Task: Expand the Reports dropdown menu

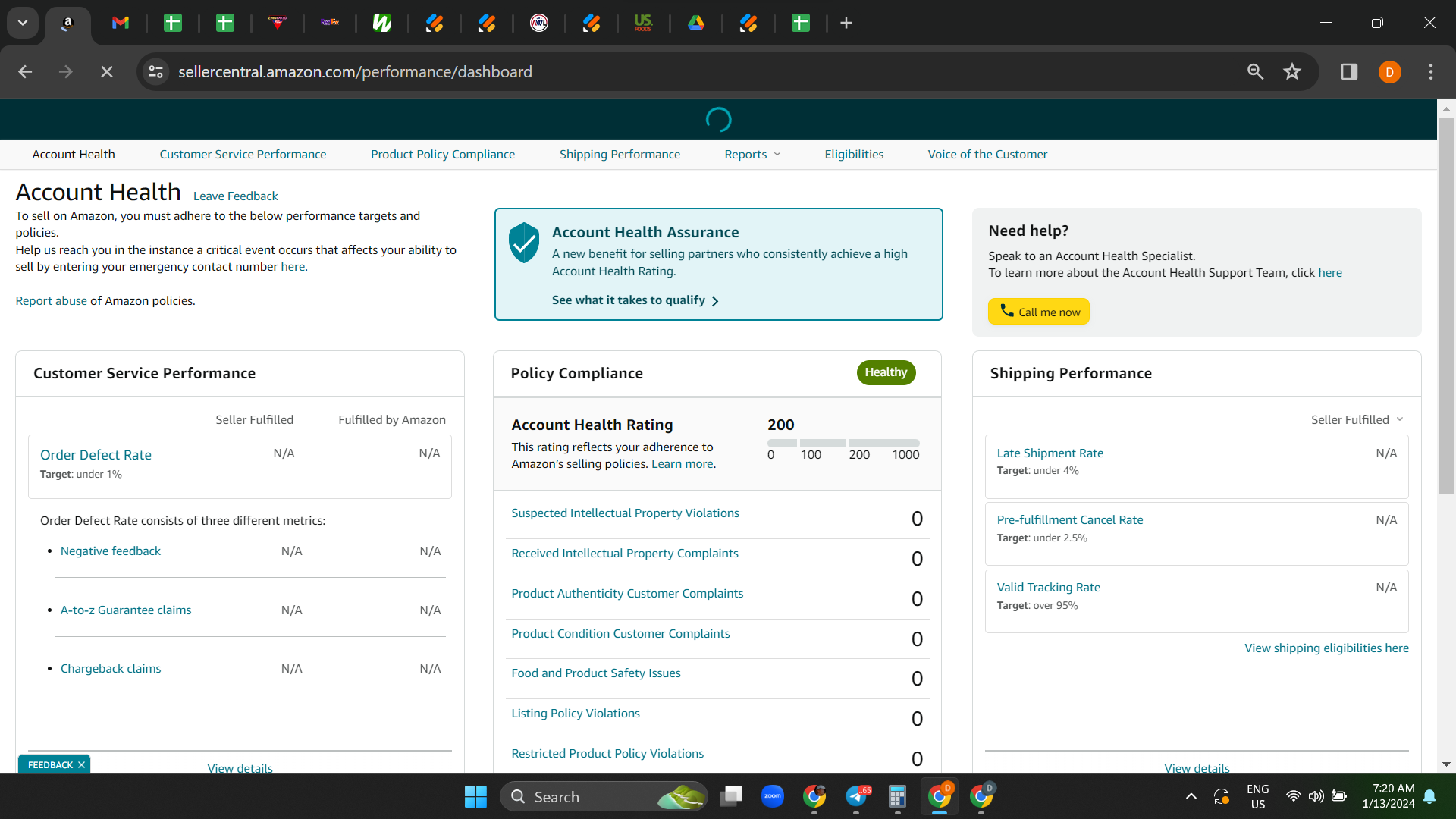Action: (752, 154)
